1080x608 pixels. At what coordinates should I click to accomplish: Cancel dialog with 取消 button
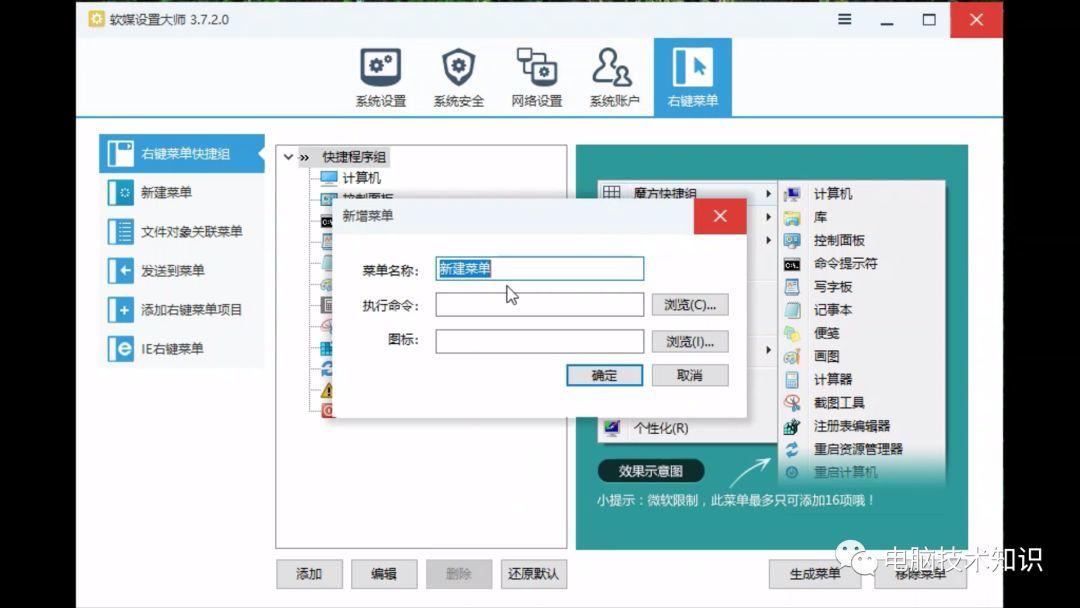point(690,375)
